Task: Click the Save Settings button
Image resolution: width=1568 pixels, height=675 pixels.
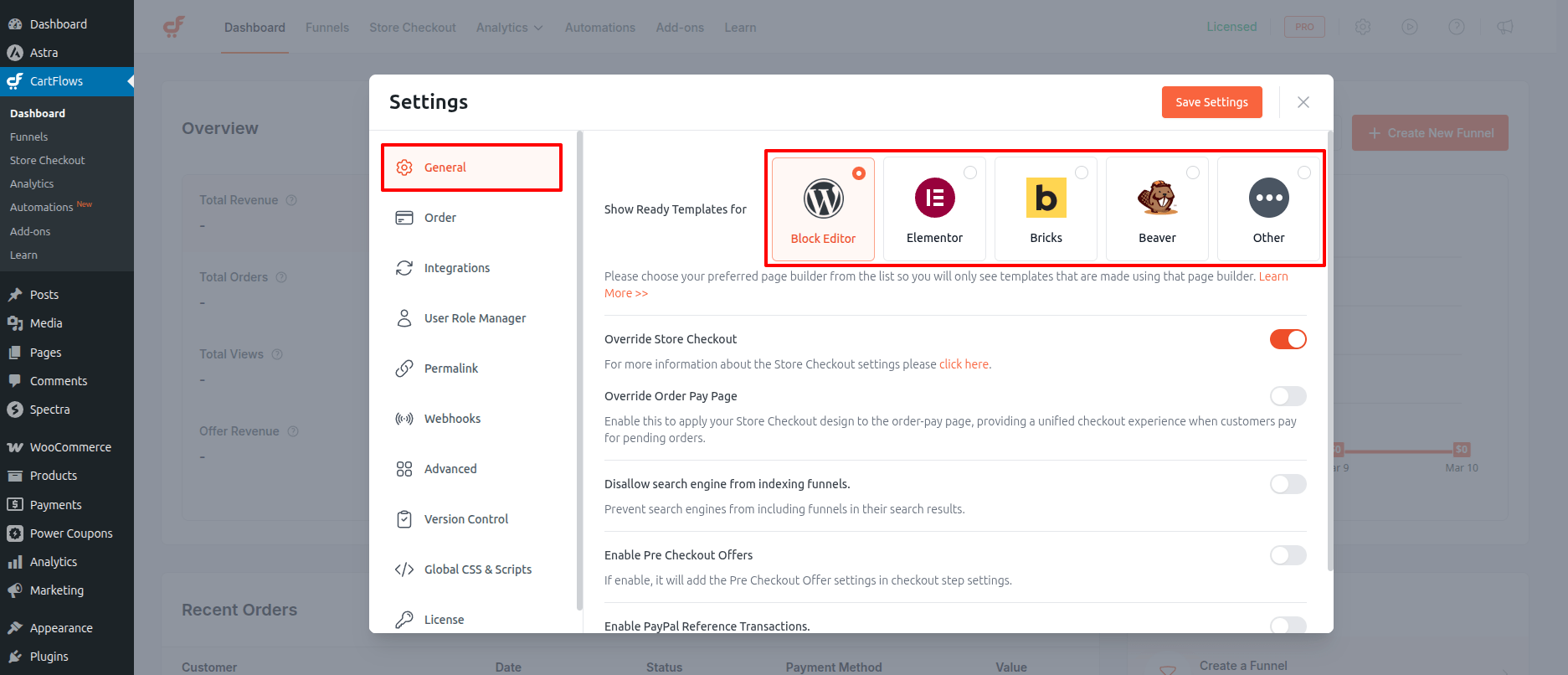Action: click(x=1212, y=102)
